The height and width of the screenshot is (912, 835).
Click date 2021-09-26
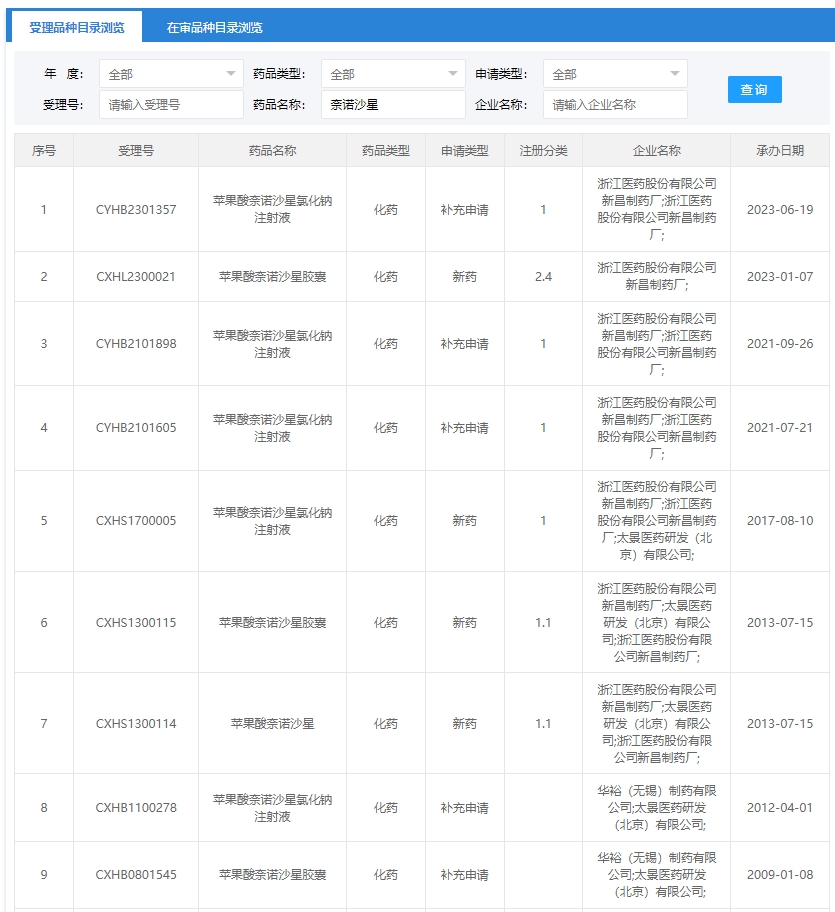(780, 344)
